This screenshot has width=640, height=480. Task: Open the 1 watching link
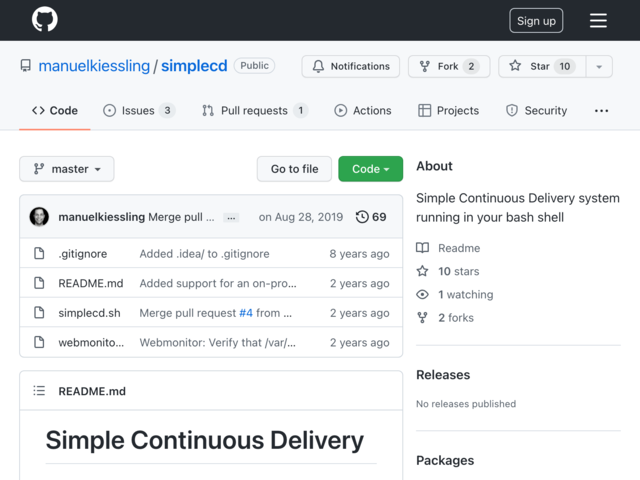coord(465,294)
